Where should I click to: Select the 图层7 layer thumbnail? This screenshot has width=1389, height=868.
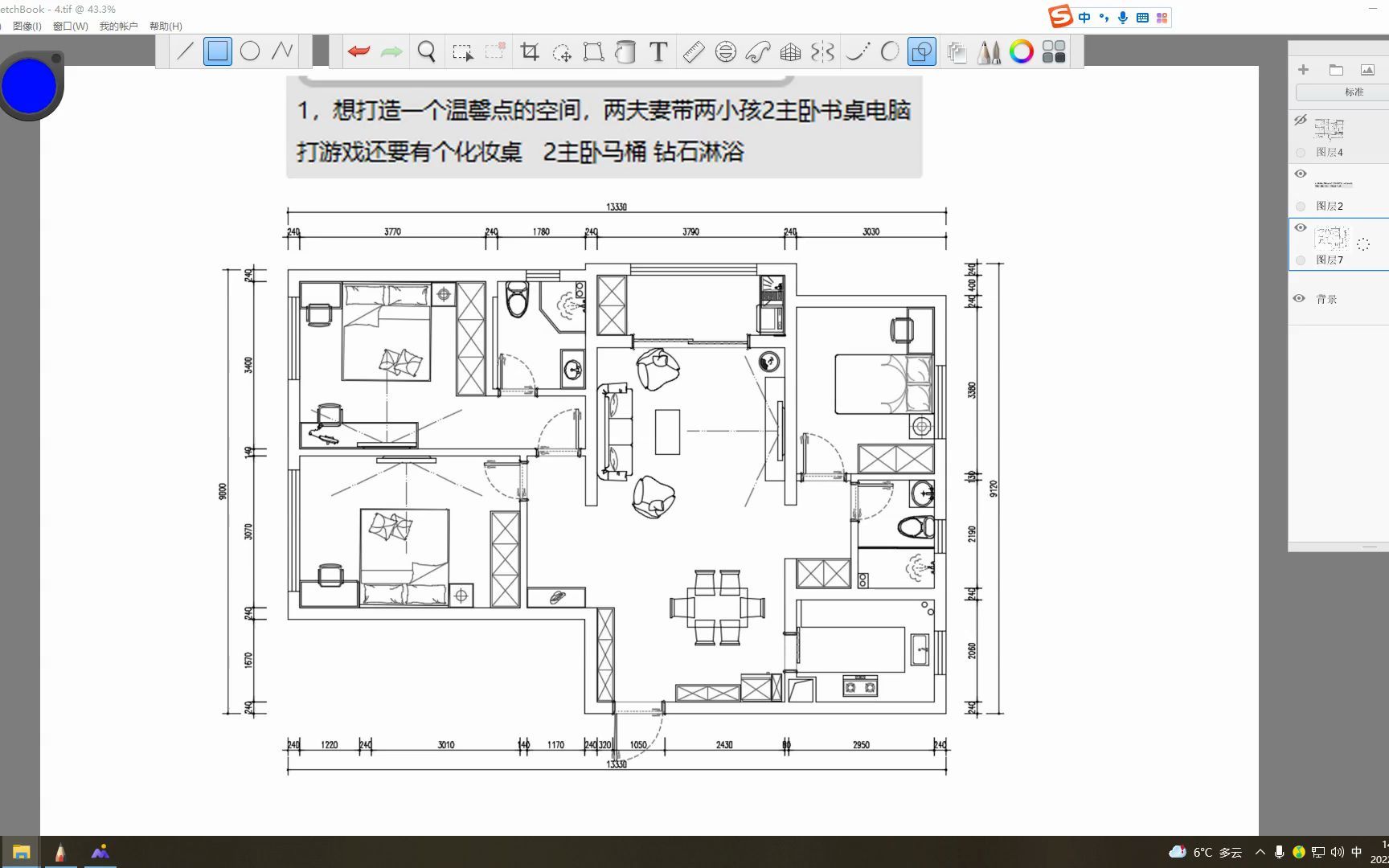tap(1332, 238)
